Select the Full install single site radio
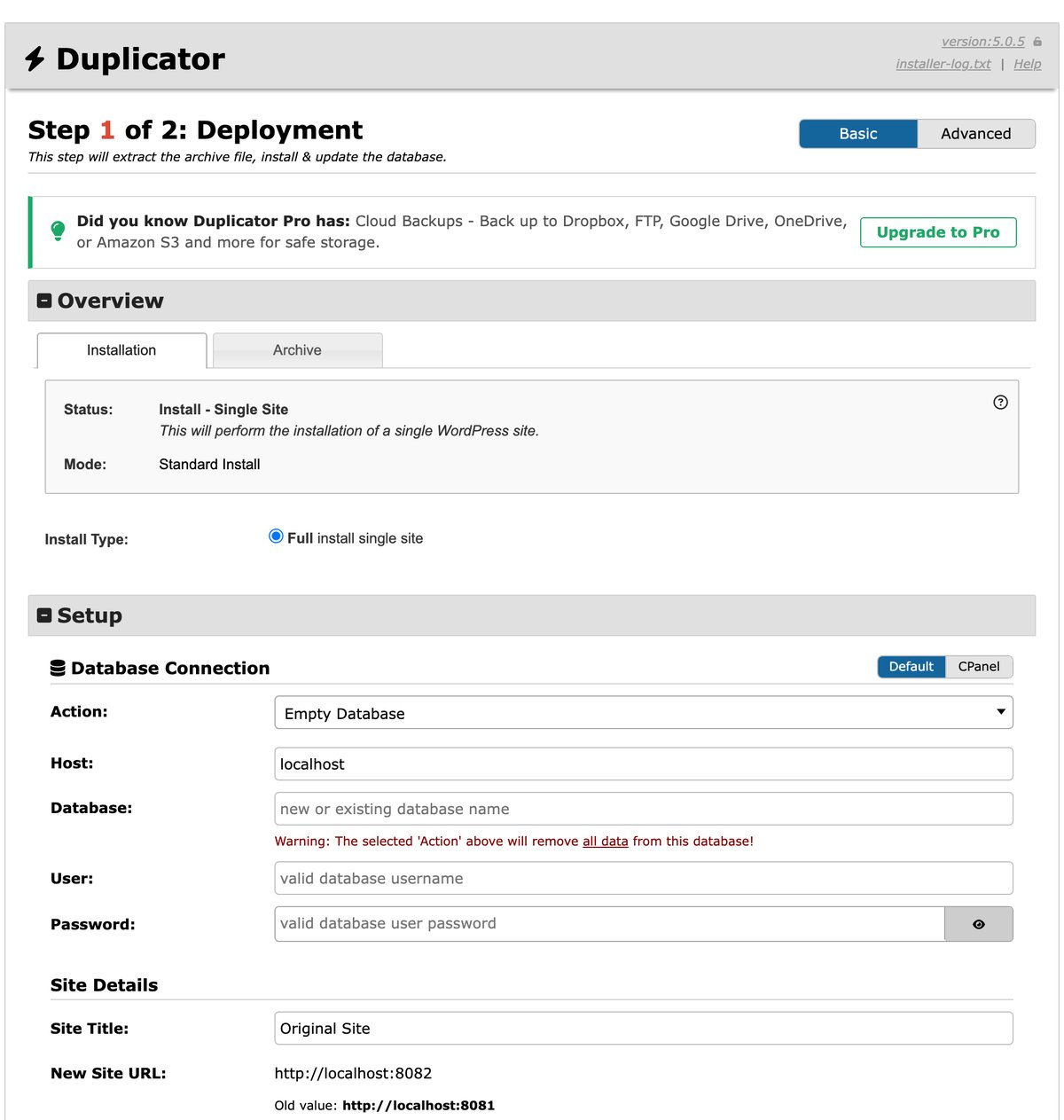1064x1120 pixels. 276,537
